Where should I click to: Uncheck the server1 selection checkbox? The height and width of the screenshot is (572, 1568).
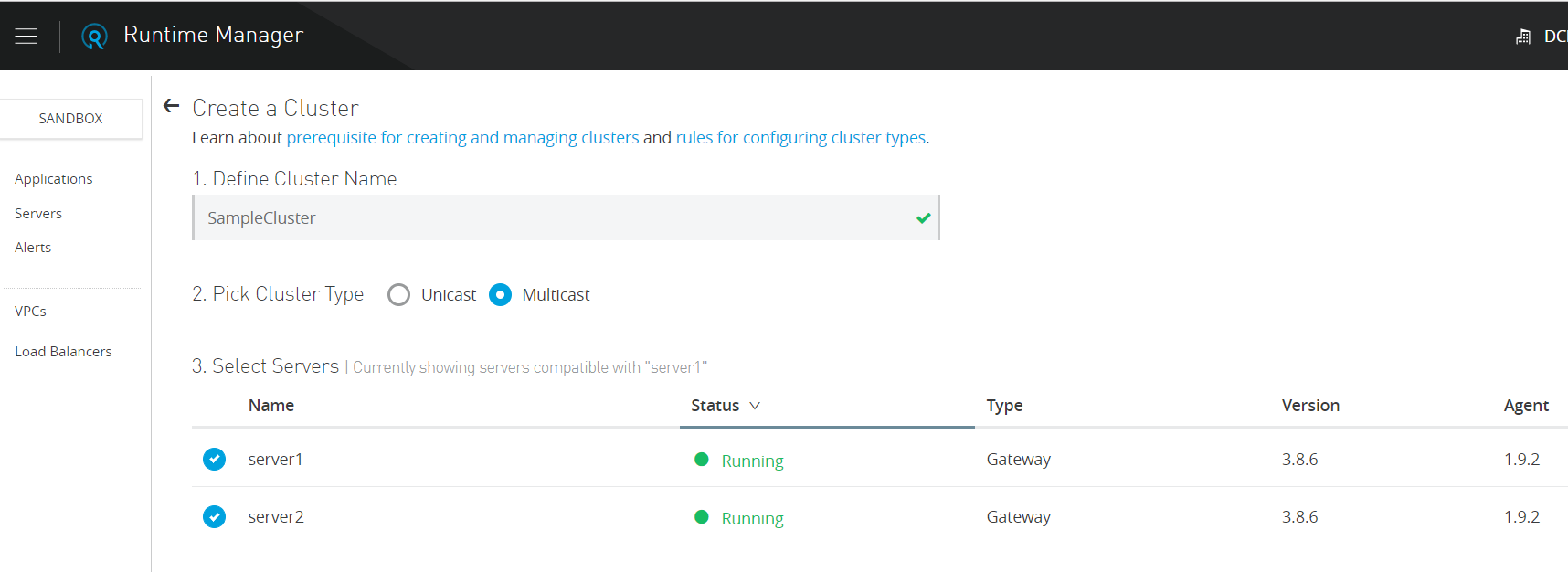[x=215, y=459]
